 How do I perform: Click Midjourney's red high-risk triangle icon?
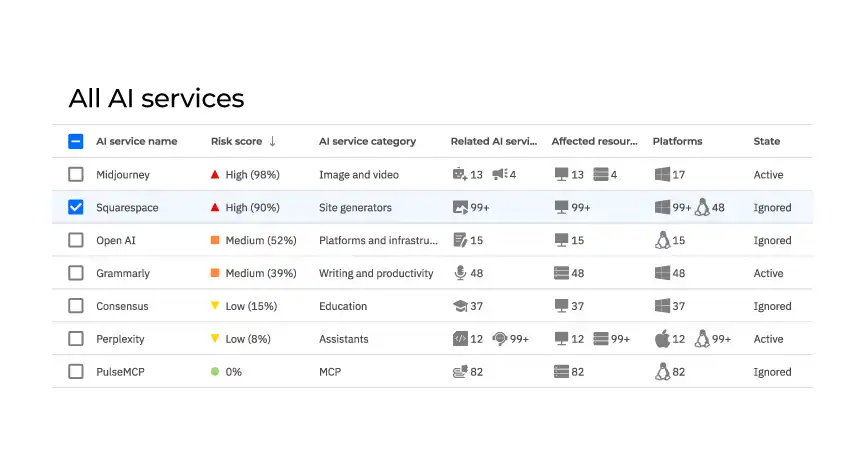[215, 174]
